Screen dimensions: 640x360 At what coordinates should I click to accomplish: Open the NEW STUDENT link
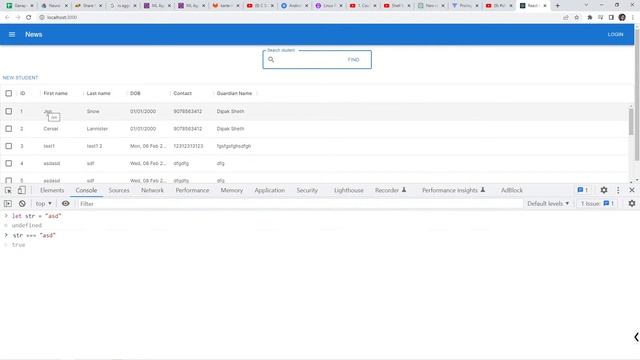[20, 78]
